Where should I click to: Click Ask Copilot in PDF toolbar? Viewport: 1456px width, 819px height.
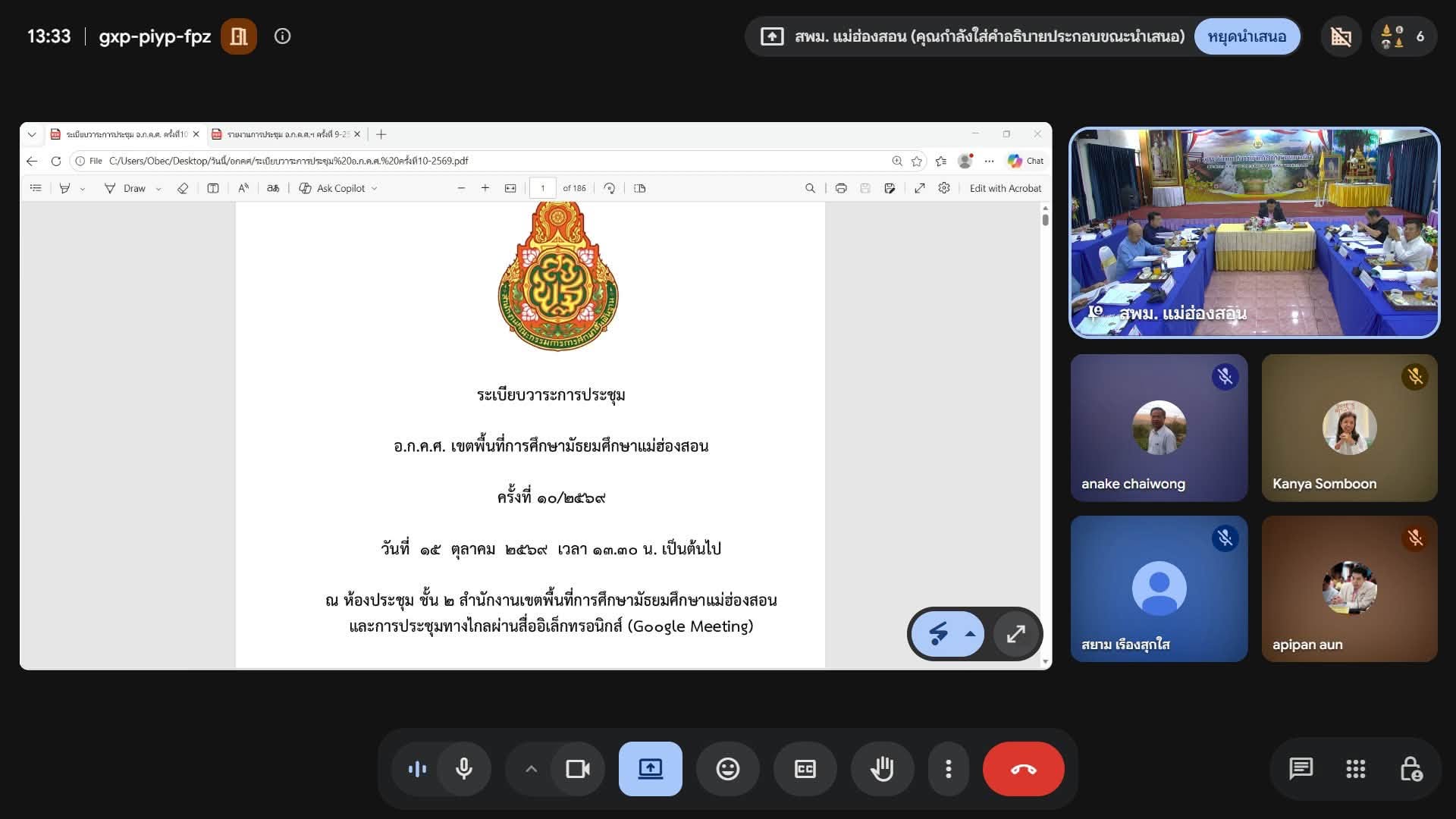pyautogui.click(x=338, y=188)
